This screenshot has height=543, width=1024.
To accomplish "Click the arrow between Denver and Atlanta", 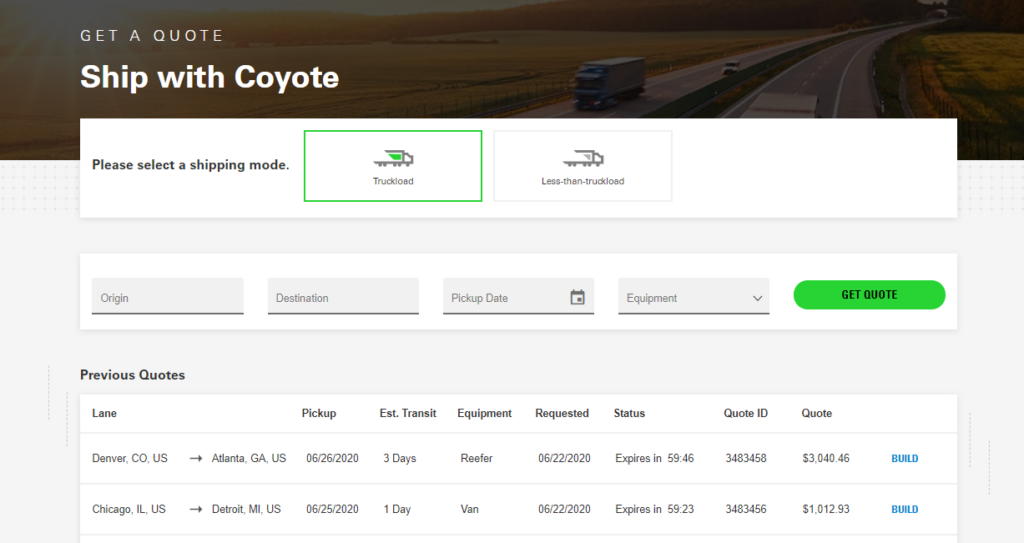I will (195, 459).
